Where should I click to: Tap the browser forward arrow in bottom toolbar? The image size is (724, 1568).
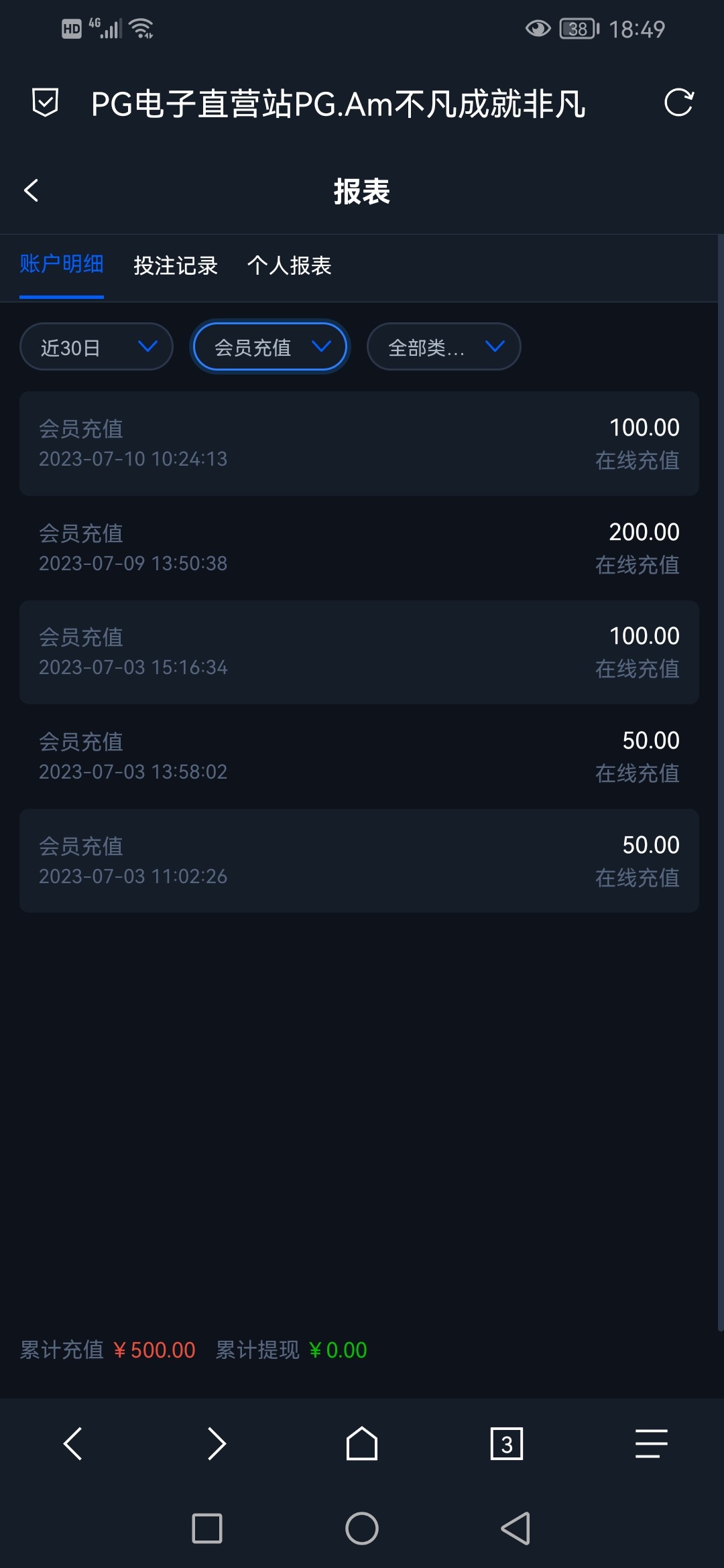pyautogui.click(x=217, y=1443)
